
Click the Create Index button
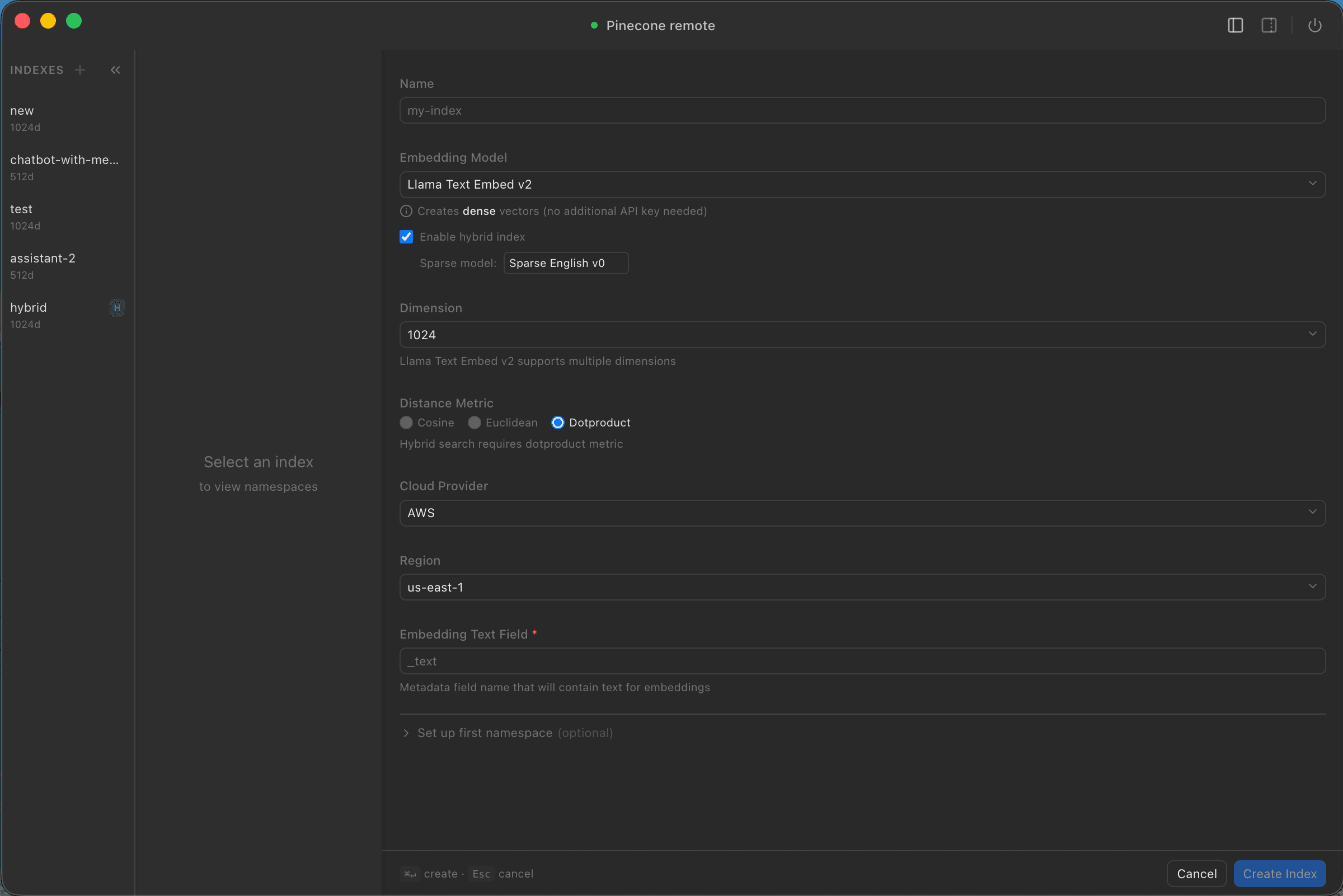click(x=1280, y=873)
